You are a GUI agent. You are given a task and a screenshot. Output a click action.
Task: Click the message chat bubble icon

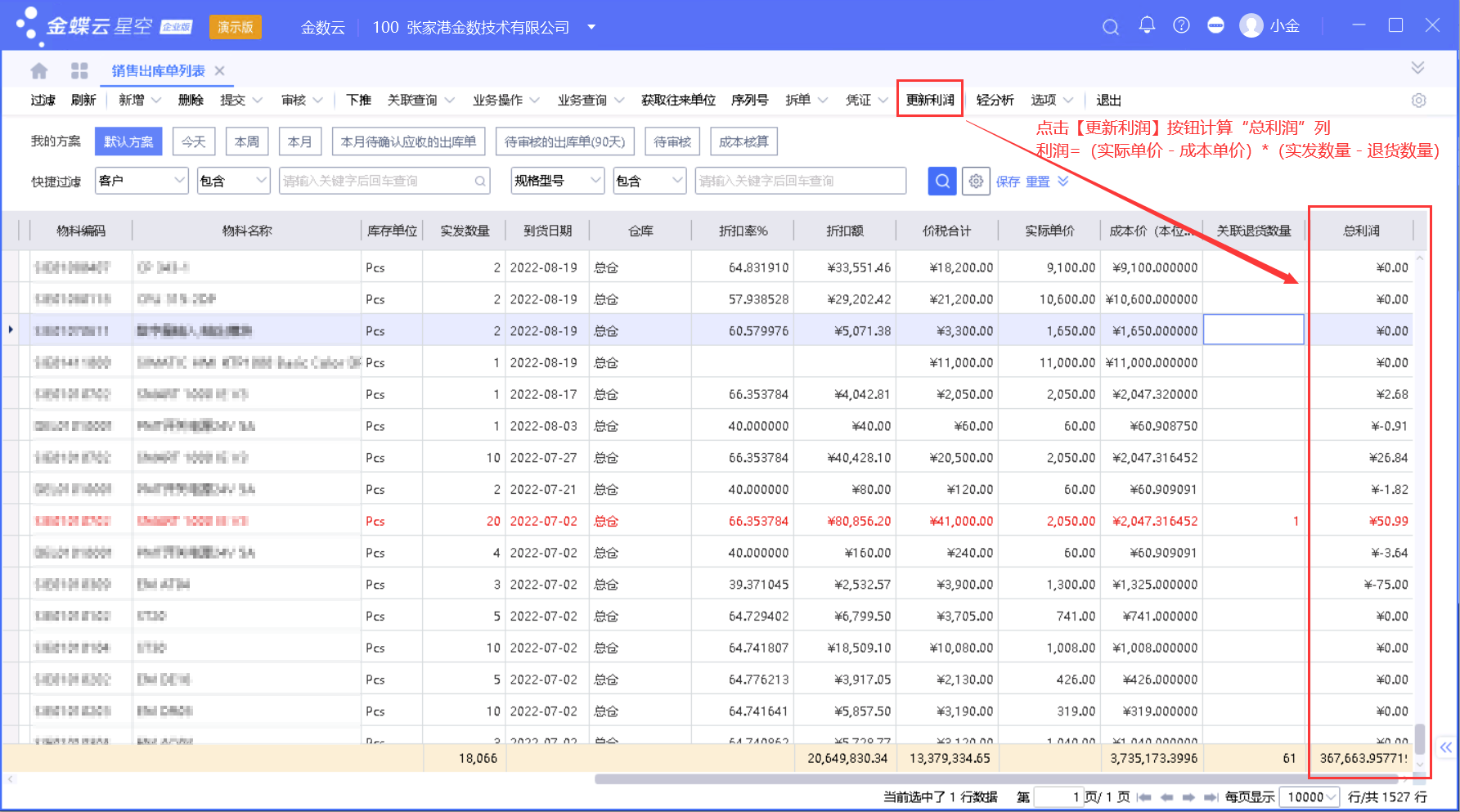1215,26
